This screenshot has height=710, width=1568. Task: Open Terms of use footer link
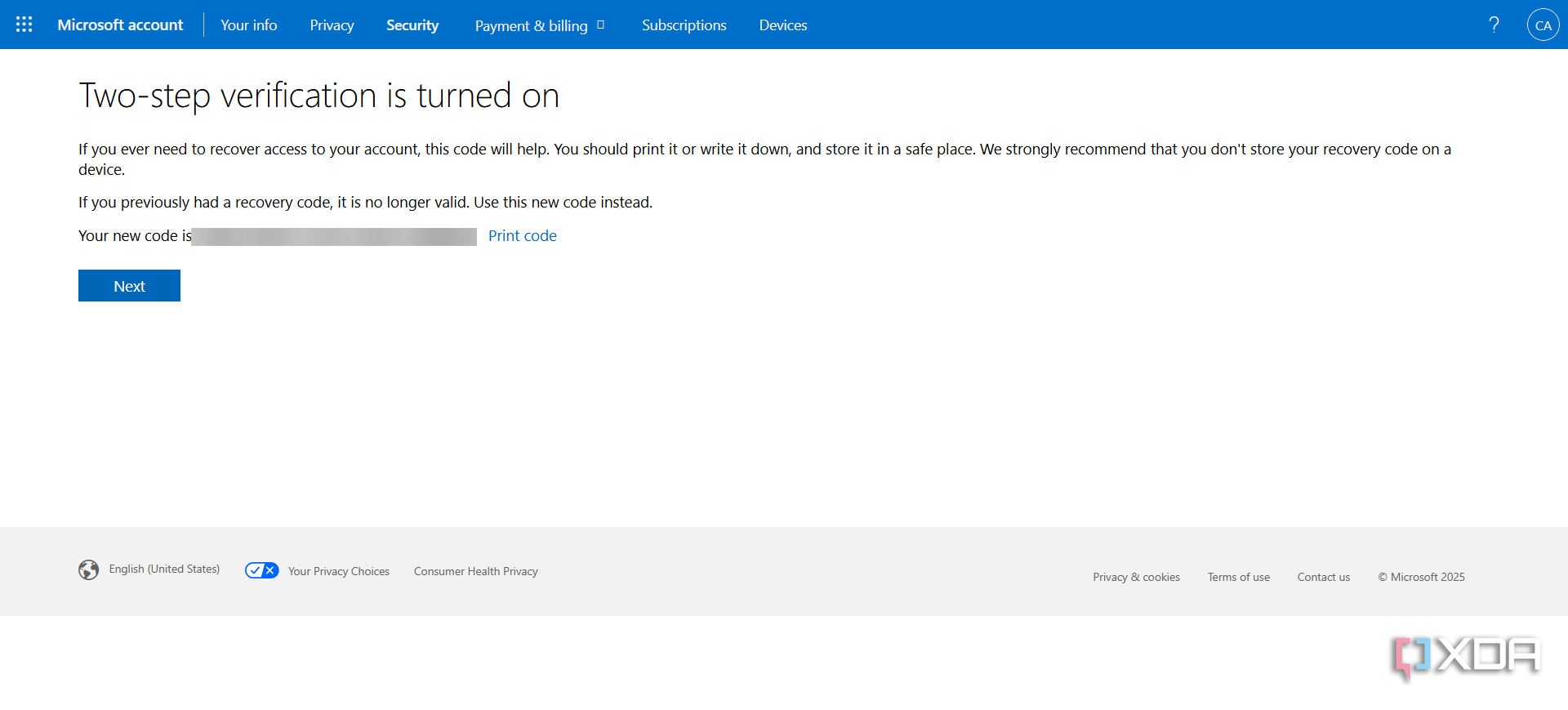point(1239,577)
